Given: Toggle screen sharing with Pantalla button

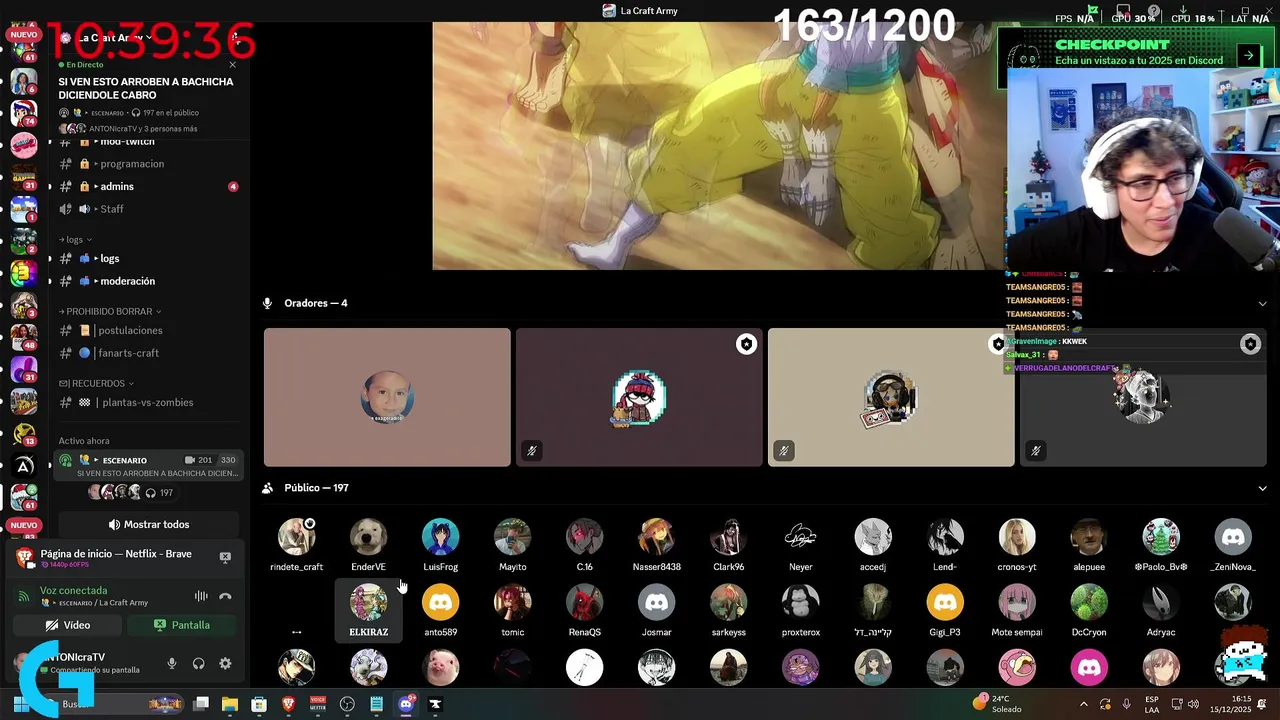Looking at the screenshot, I should [x=182, y=625].
